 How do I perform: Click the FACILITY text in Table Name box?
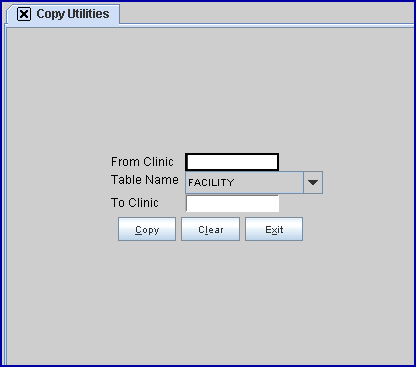(x=211, y=183)
